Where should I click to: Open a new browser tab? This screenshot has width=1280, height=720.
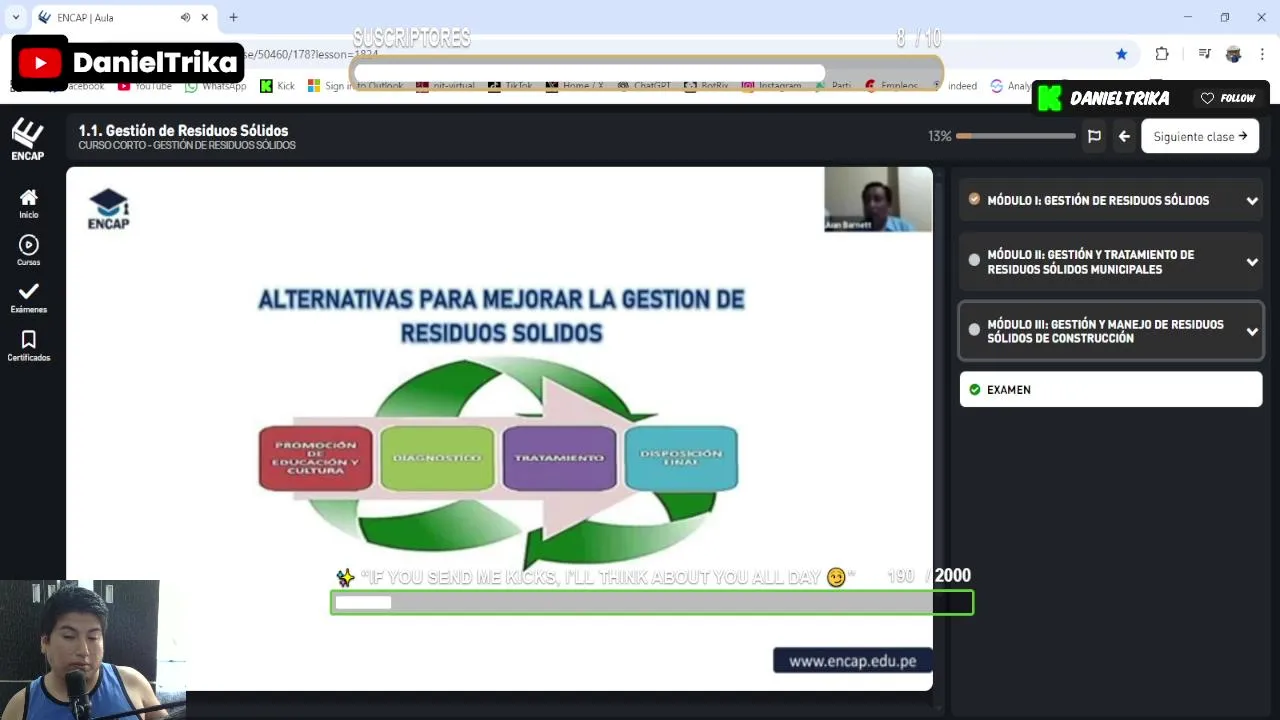233,17
